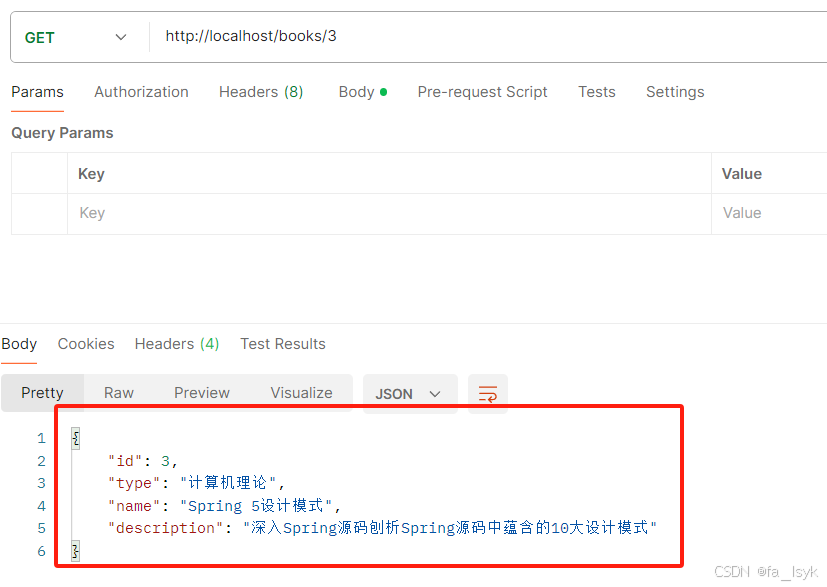Image resolution: width=827 pixels, height=587 pixels.
Task: Click the "id": 3 line in response
Action: pos(142,461)
